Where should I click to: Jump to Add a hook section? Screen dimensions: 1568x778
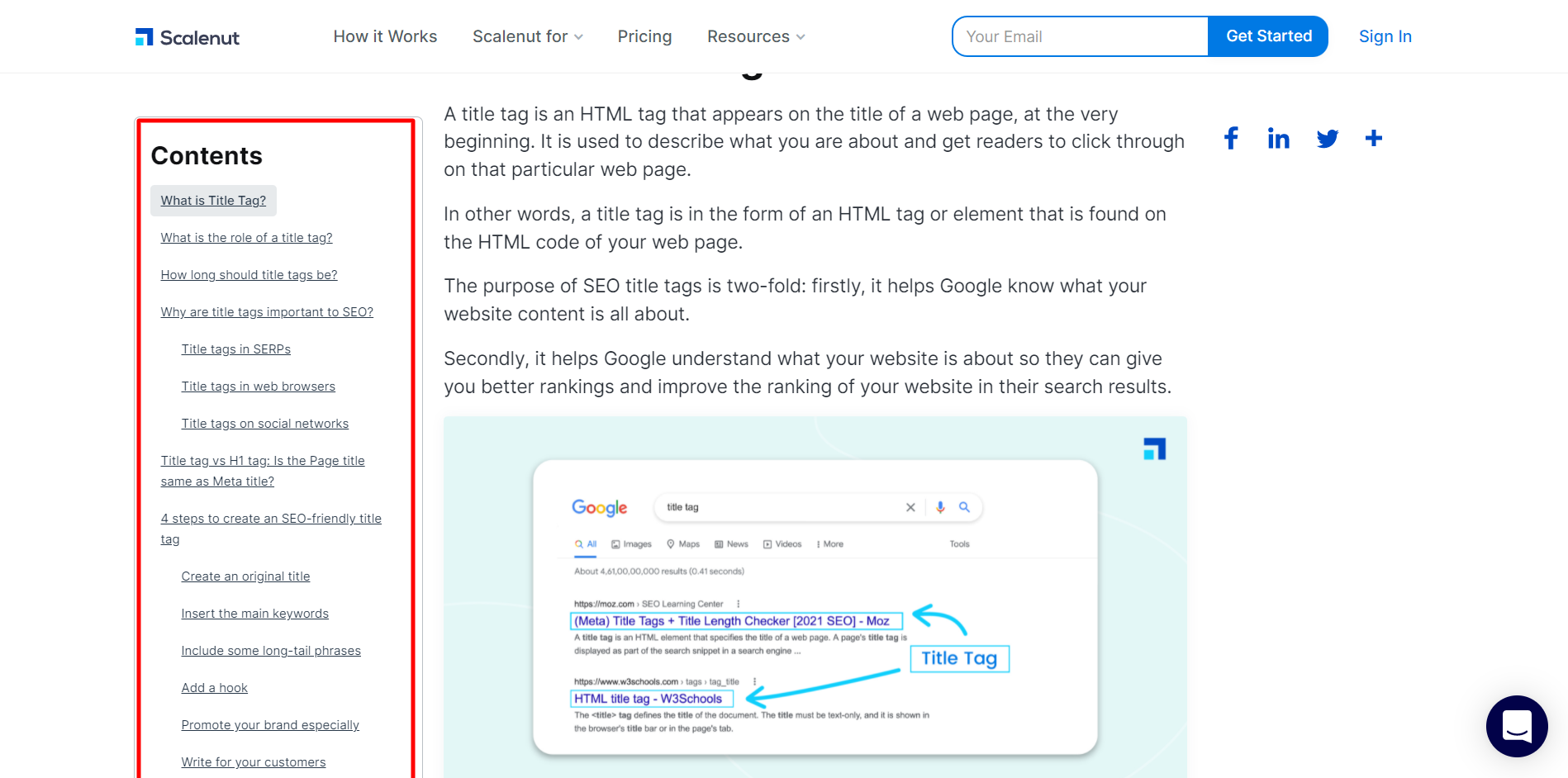click(x=215, y=688)
